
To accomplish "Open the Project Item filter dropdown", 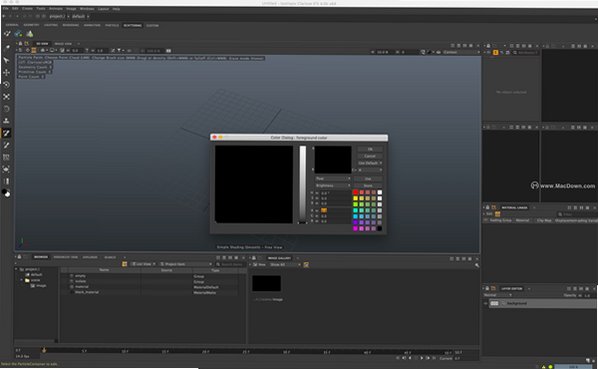I will click(x=185, y=264).
